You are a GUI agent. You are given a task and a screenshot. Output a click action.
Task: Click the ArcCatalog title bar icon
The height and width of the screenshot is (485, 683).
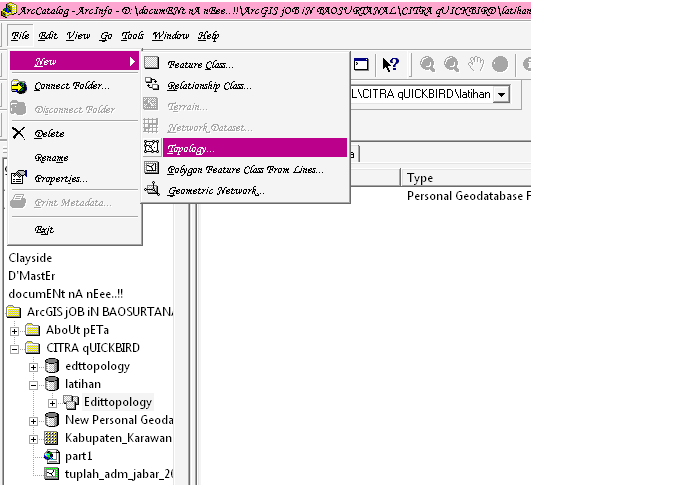pyautogui.click(x=8, y=10)
